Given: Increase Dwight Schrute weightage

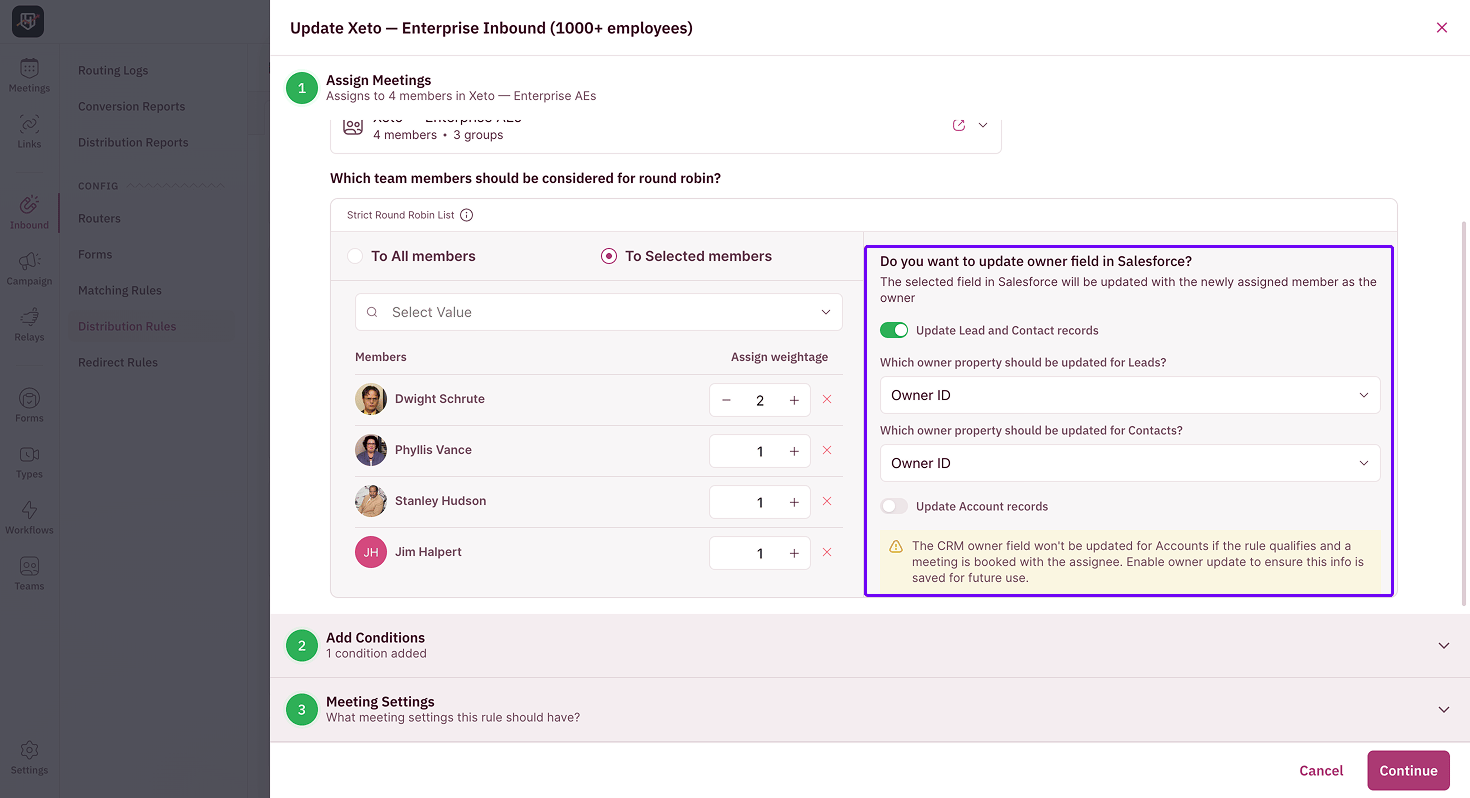Looking at the screenshot, I should pos(794,400).
